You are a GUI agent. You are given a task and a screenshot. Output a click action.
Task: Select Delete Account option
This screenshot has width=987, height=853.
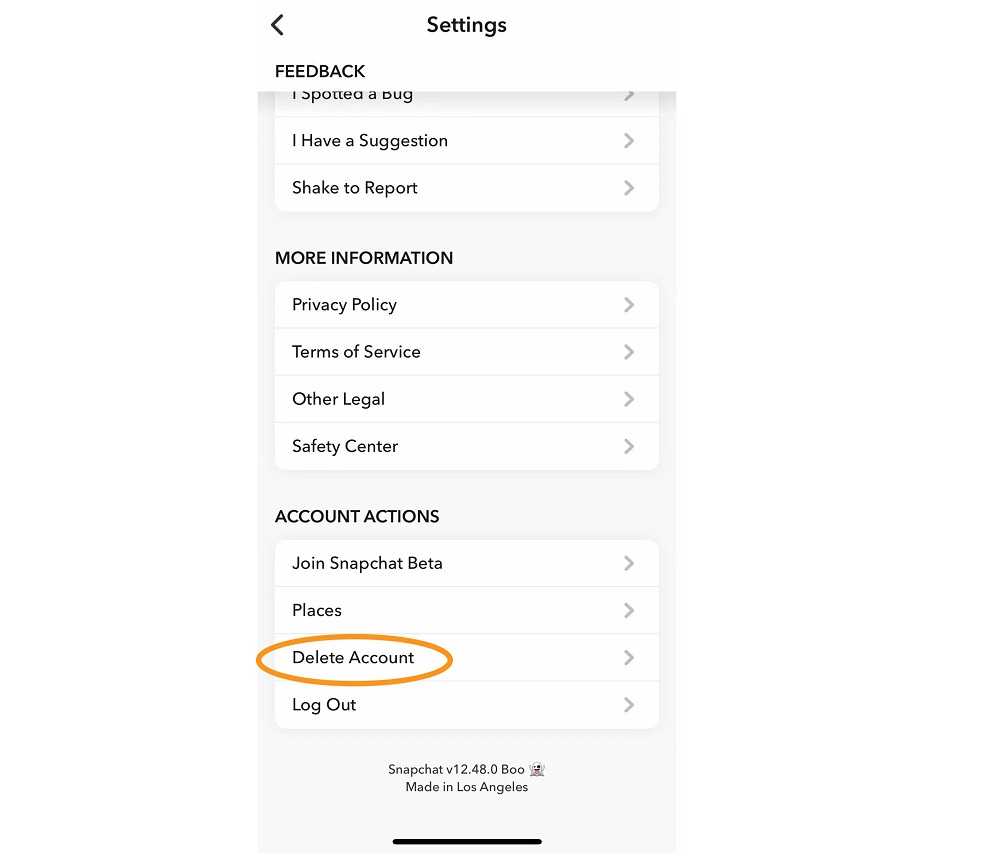point(353,657)
